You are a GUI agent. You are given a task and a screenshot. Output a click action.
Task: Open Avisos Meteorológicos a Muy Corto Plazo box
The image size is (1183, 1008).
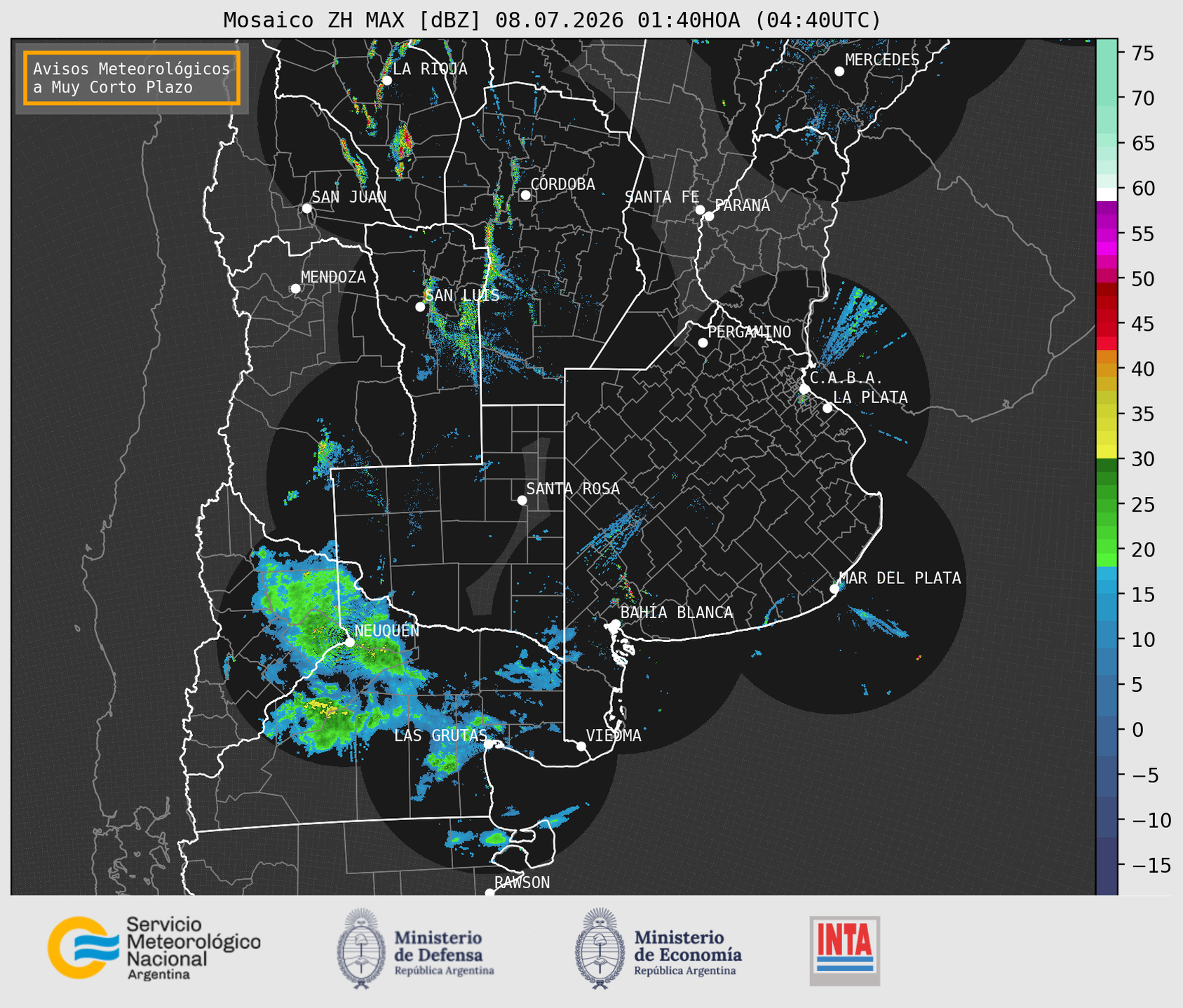[x=132, y=78]
